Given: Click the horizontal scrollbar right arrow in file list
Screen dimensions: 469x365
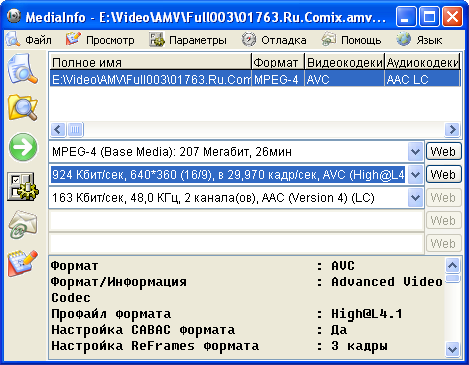Looking at the screenshot, I should pos(452,129).
